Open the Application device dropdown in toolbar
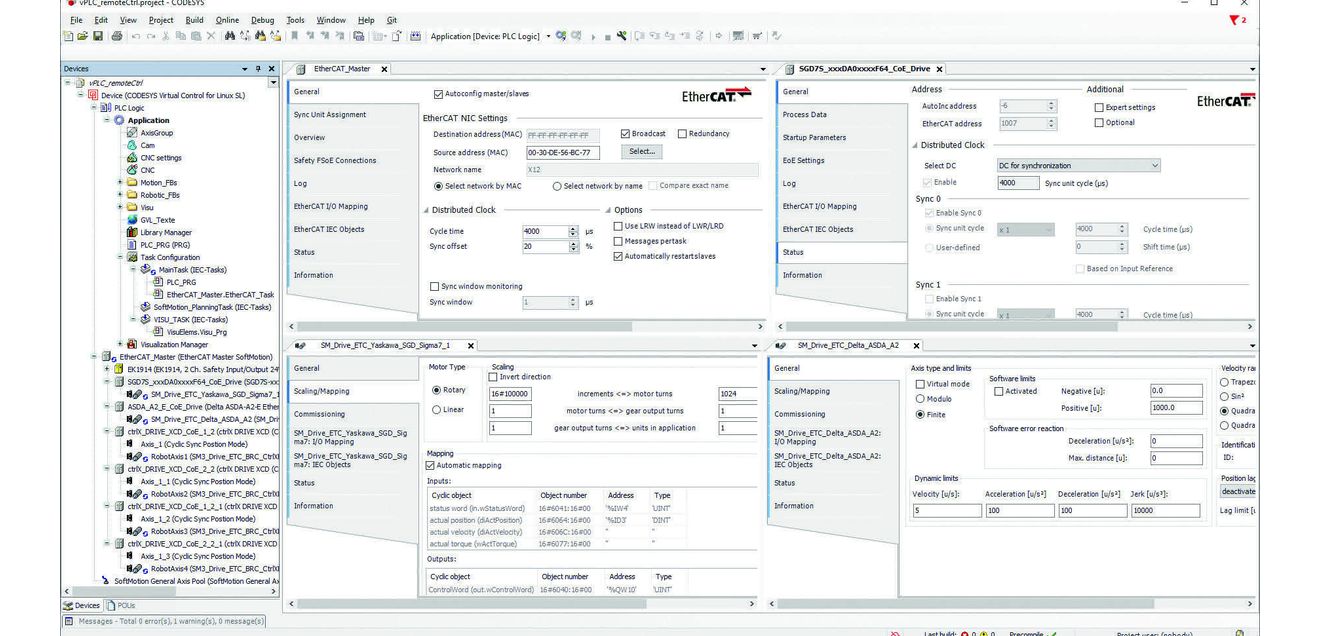This screenshot has width=1320, height=636. [x=548, y=36]
